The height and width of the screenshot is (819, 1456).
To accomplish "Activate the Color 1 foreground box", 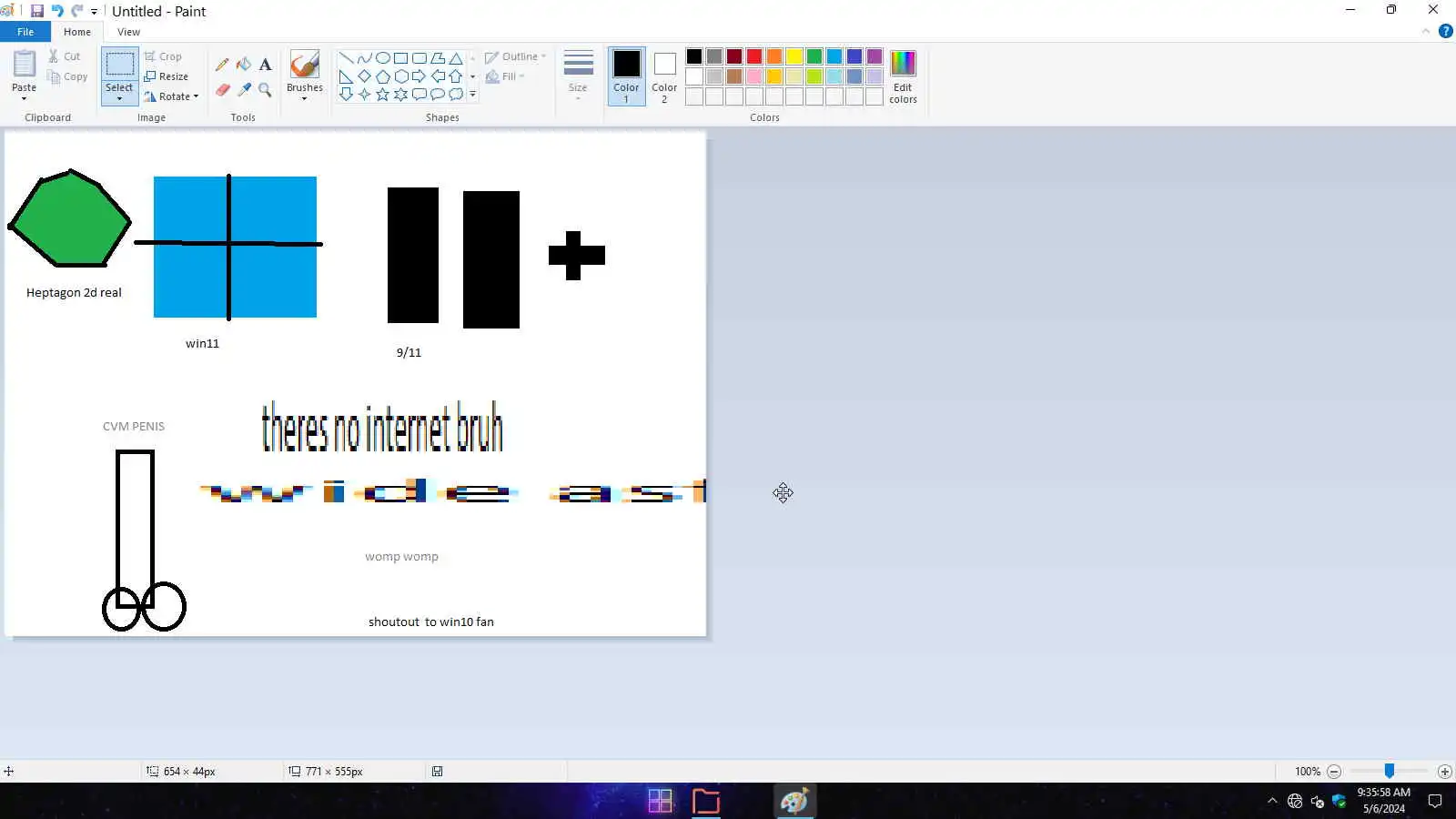I will (x=626, y=76).
